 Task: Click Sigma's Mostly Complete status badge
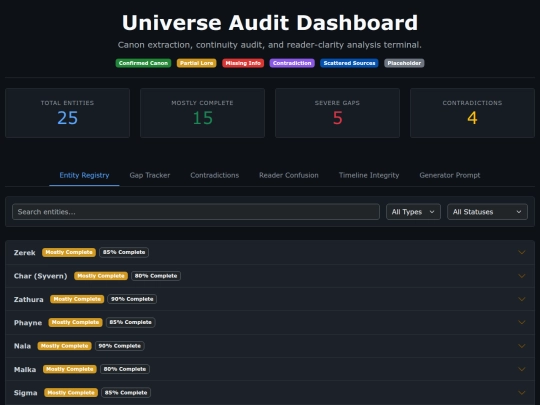click(x=71, y=393)
